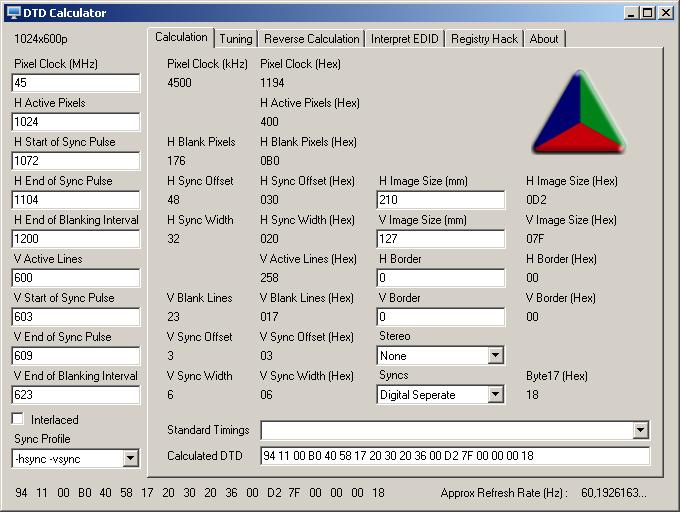Select the H Image Size (mm) field
The image size is (680, 512).
[440, 200]
